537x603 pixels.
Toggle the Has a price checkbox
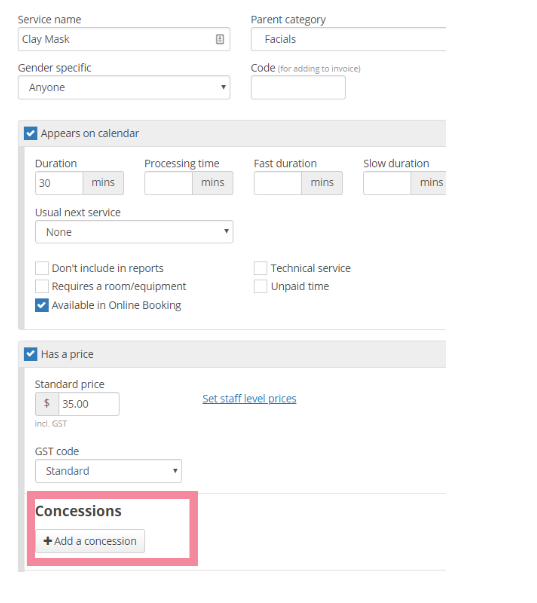(30, 354)
